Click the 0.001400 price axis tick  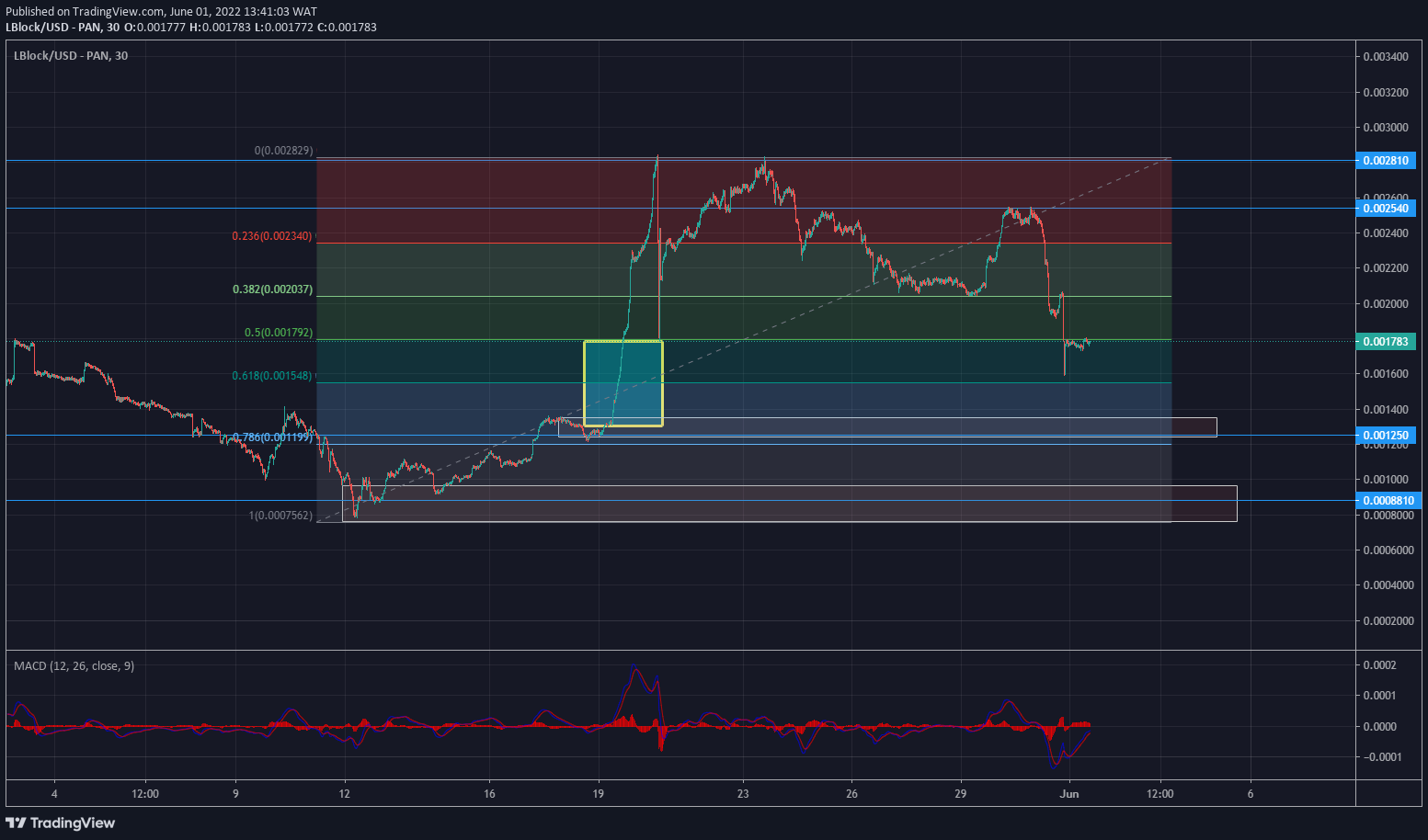coord(1386,410)
